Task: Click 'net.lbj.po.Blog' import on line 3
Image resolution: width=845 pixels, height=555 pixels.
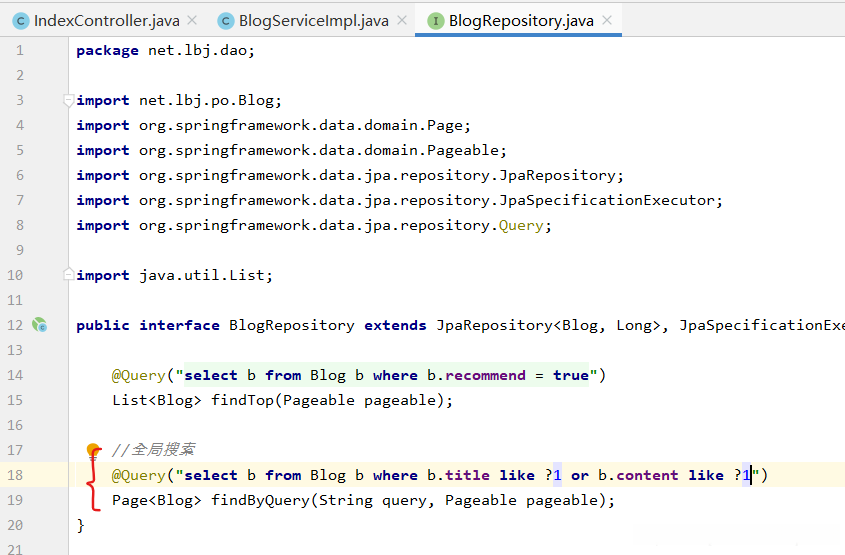Action: coord(206,101)
